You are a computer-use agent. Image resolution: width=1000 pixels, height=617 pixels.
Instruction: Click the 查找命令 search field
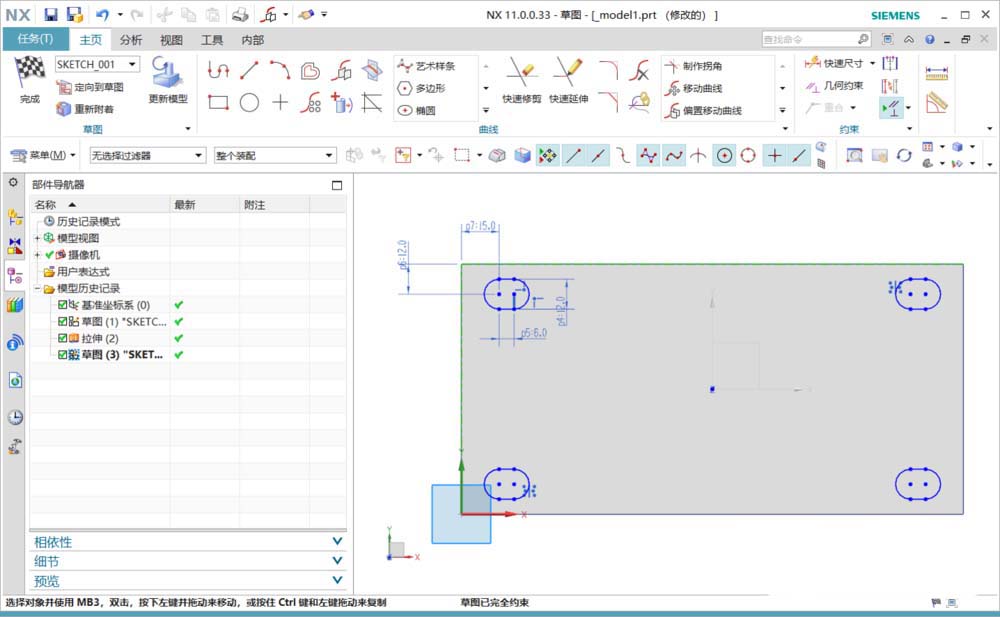(x=809, y=39)
